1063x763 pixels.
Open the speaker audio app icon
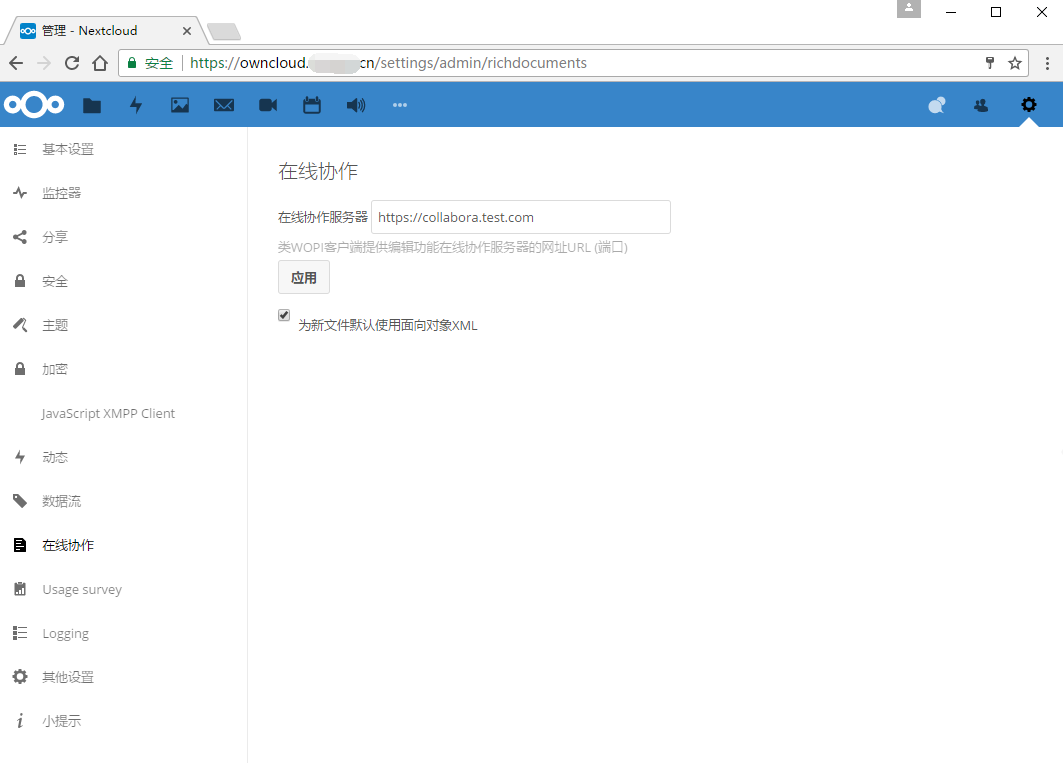pyautogui.click(x=356, y=104)
